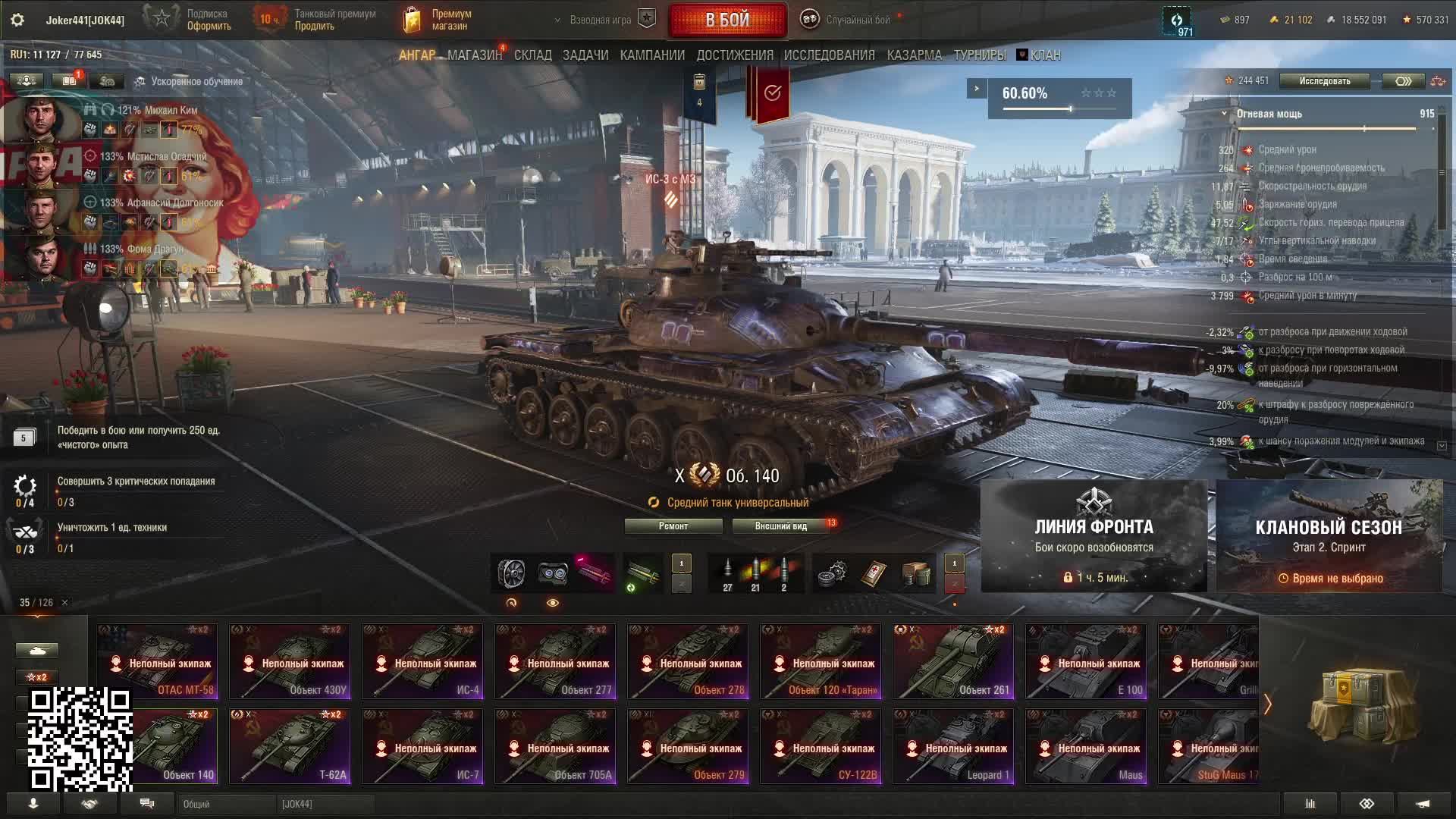This screenshot has width=1456, height=819.
Task: Open the repair kit consumable slot
Action: (x=833, y=573)
